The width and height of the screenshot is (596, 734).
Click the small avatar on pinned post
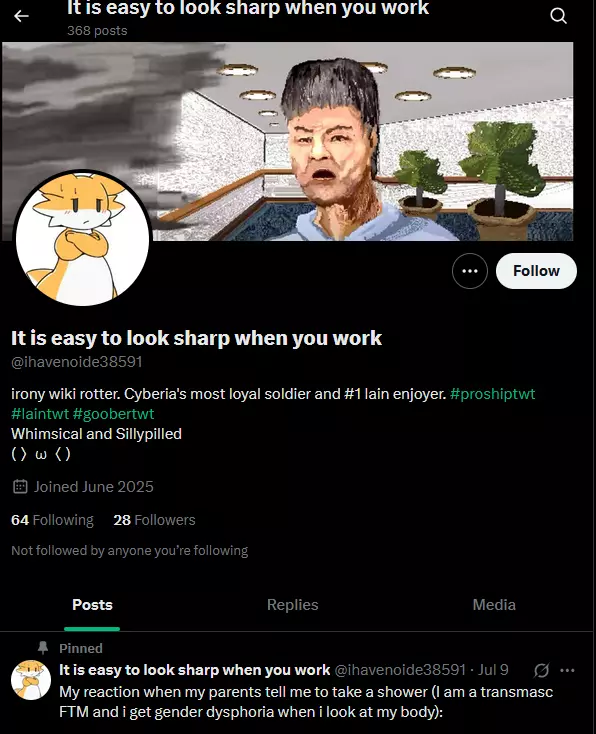tap(31, 680)
